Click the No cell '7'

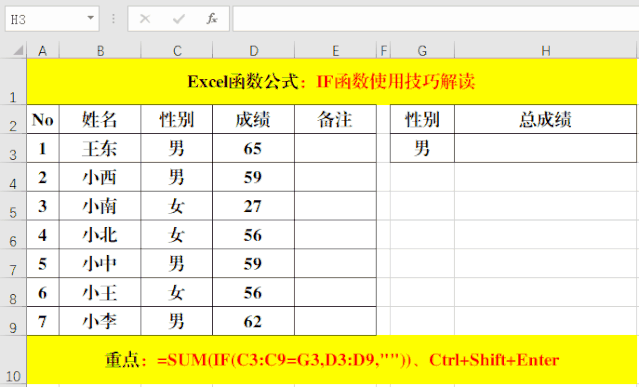click(x=43, y=321)
